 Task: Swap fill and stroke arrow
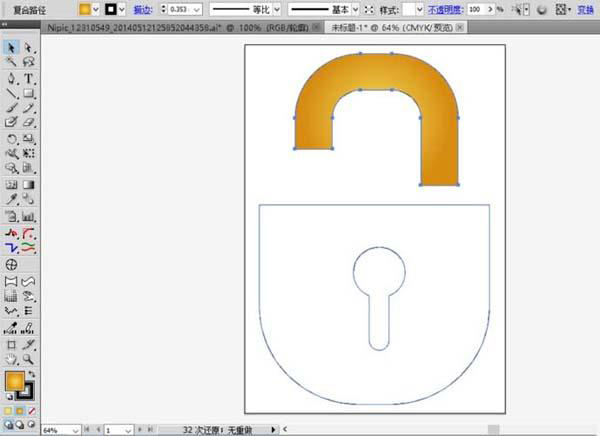click(x=32, y=374)
